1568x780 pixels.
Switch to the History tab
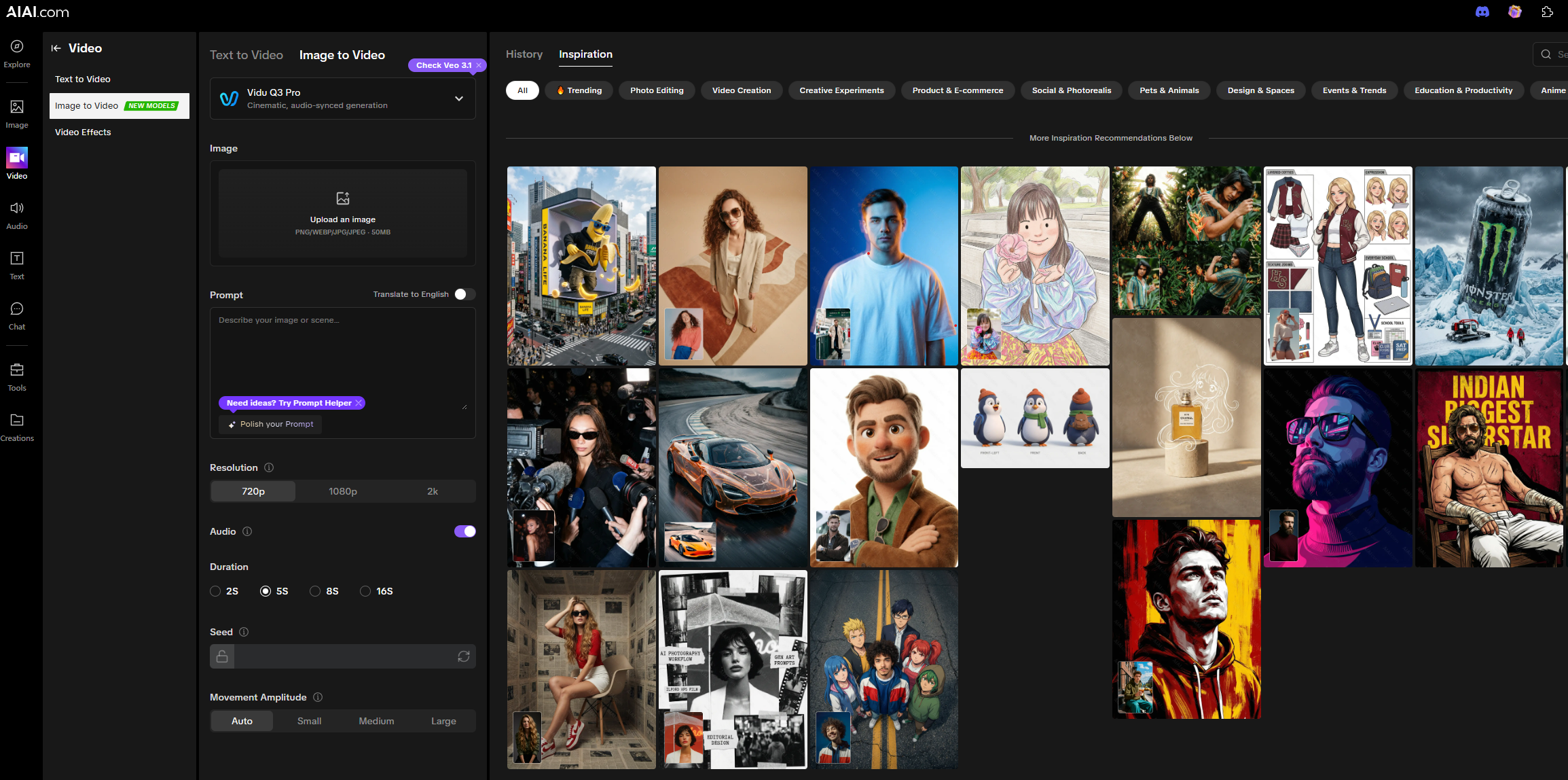(524, 54)
